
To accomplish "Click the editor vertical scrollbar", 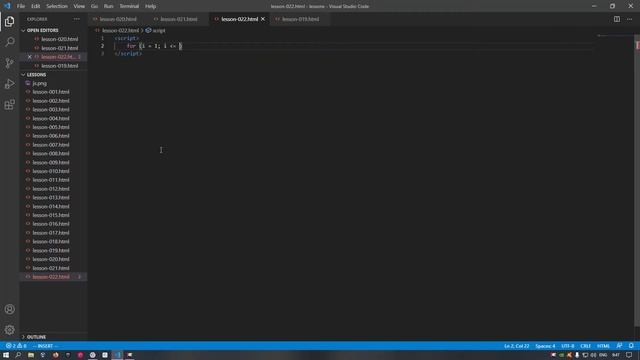I will pyautogui.click(x=637, y=181).
